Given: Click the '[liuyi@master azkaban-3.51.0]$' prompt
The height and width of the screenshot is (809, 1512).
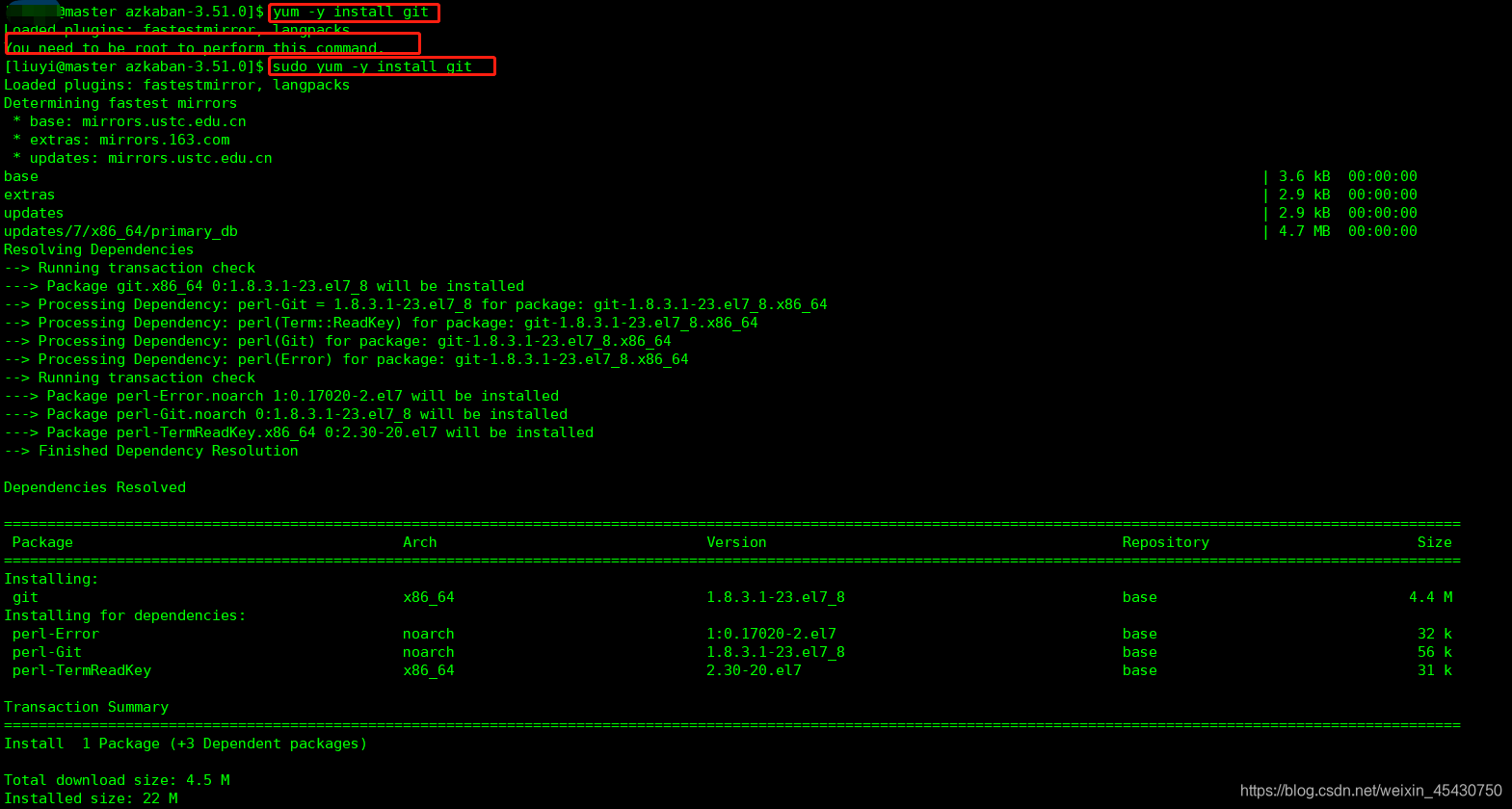Looking at the screenshot, I should click(x=134, y=66).
